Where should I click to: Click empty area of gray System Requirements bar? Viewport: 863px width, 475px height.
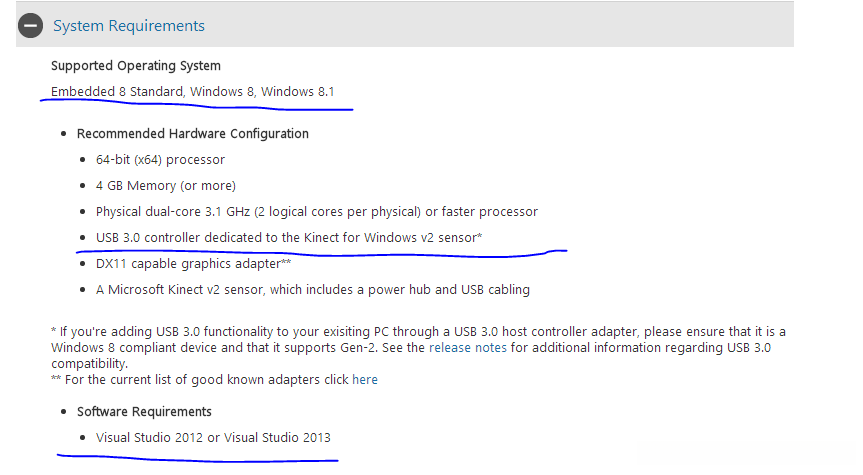coord(500,26)
